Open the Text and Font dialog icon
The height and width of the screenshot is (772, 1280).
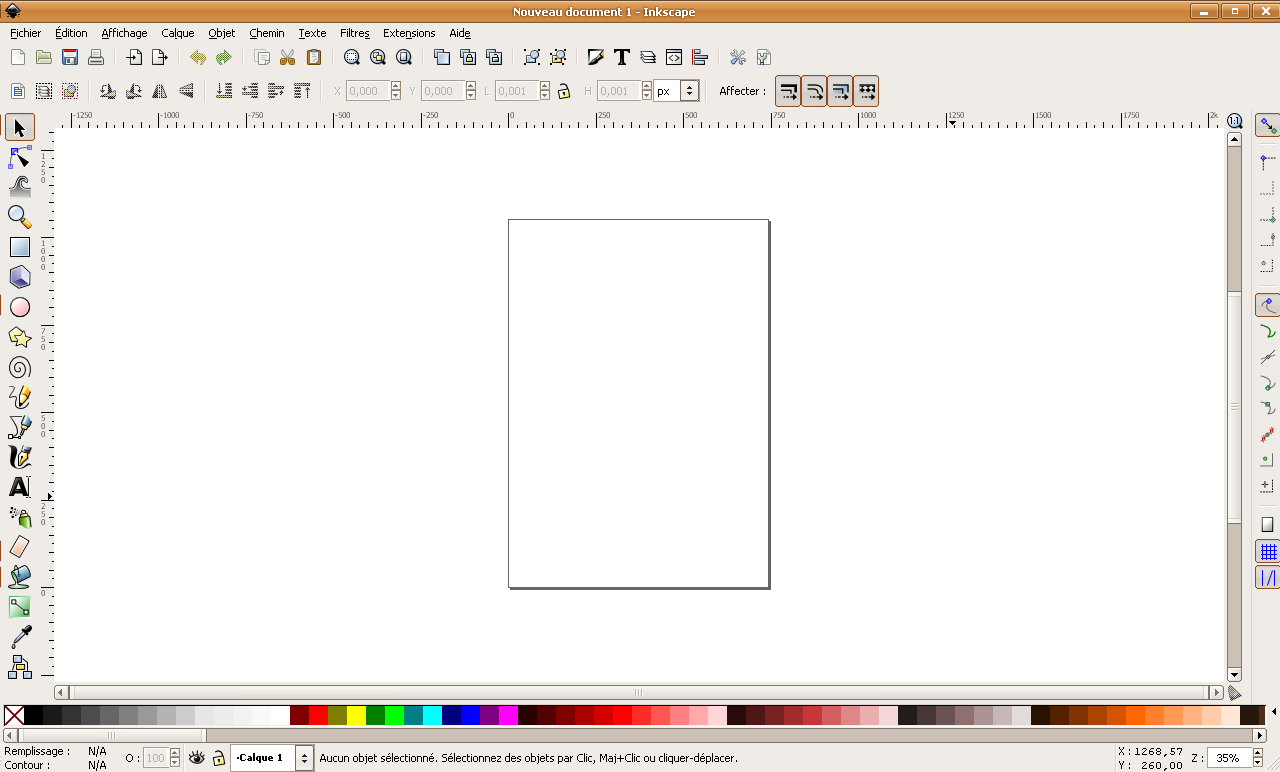621,57
